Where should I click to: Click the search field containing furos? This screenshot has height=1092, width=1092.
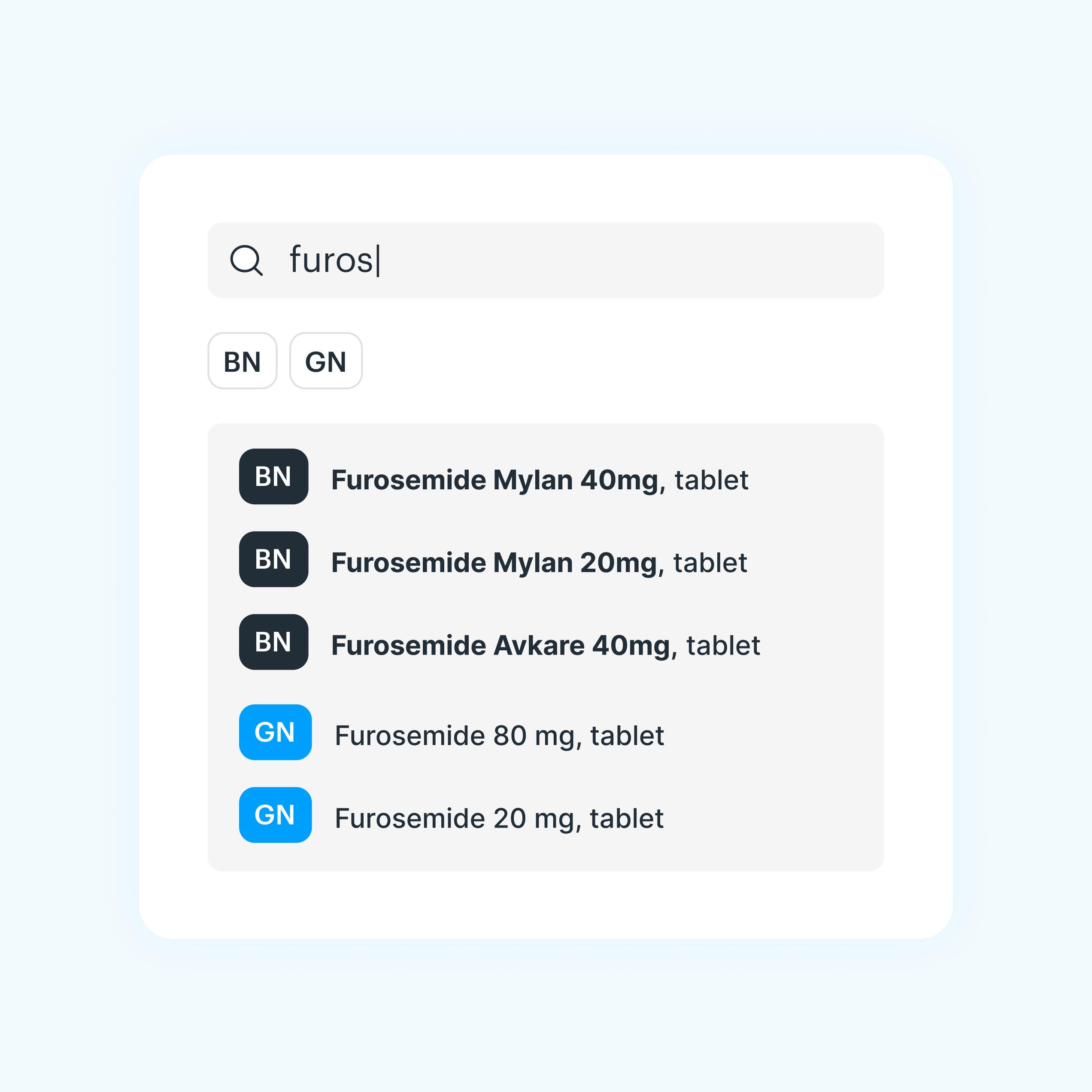click(546, 260)
